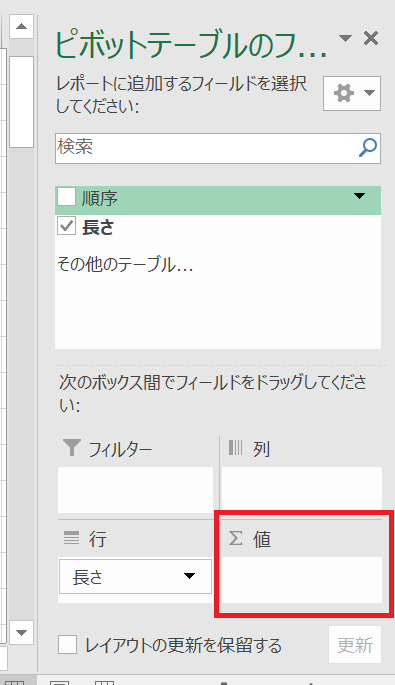Click the フィルター funnel icon
The width and height of the screenshot is (395, 685).
coord(72,448)
